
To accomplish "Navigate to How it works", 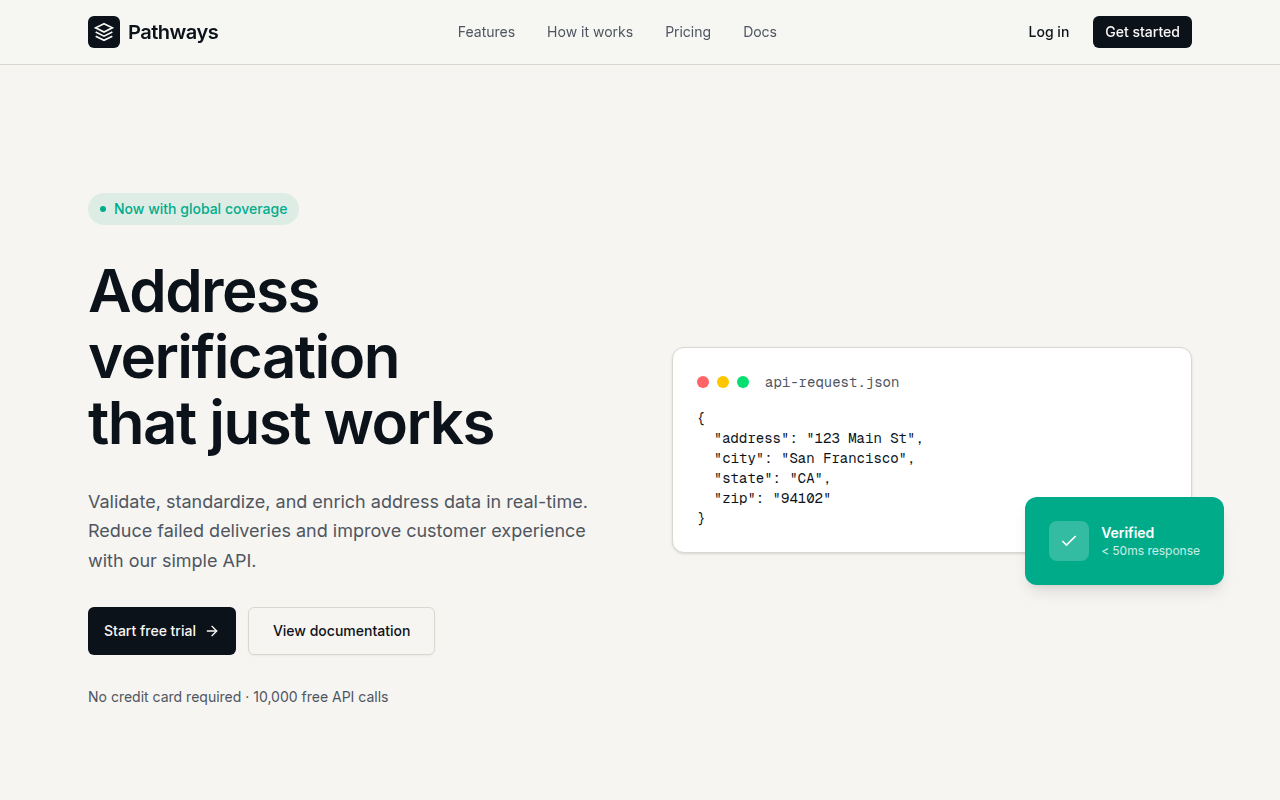I will click(590, 32).
